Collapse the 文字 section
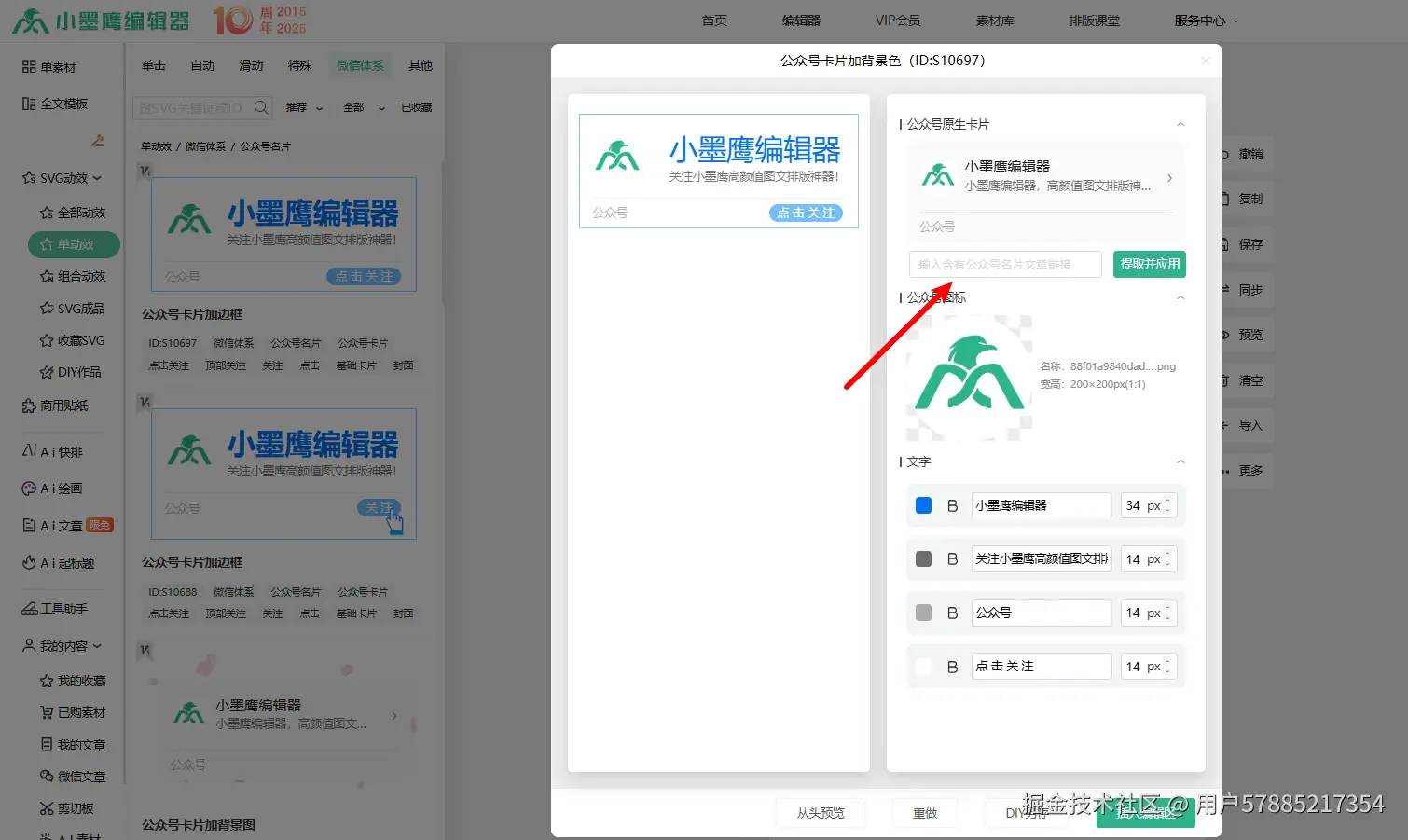The image size is (1408, 840). coord(1180,461)
